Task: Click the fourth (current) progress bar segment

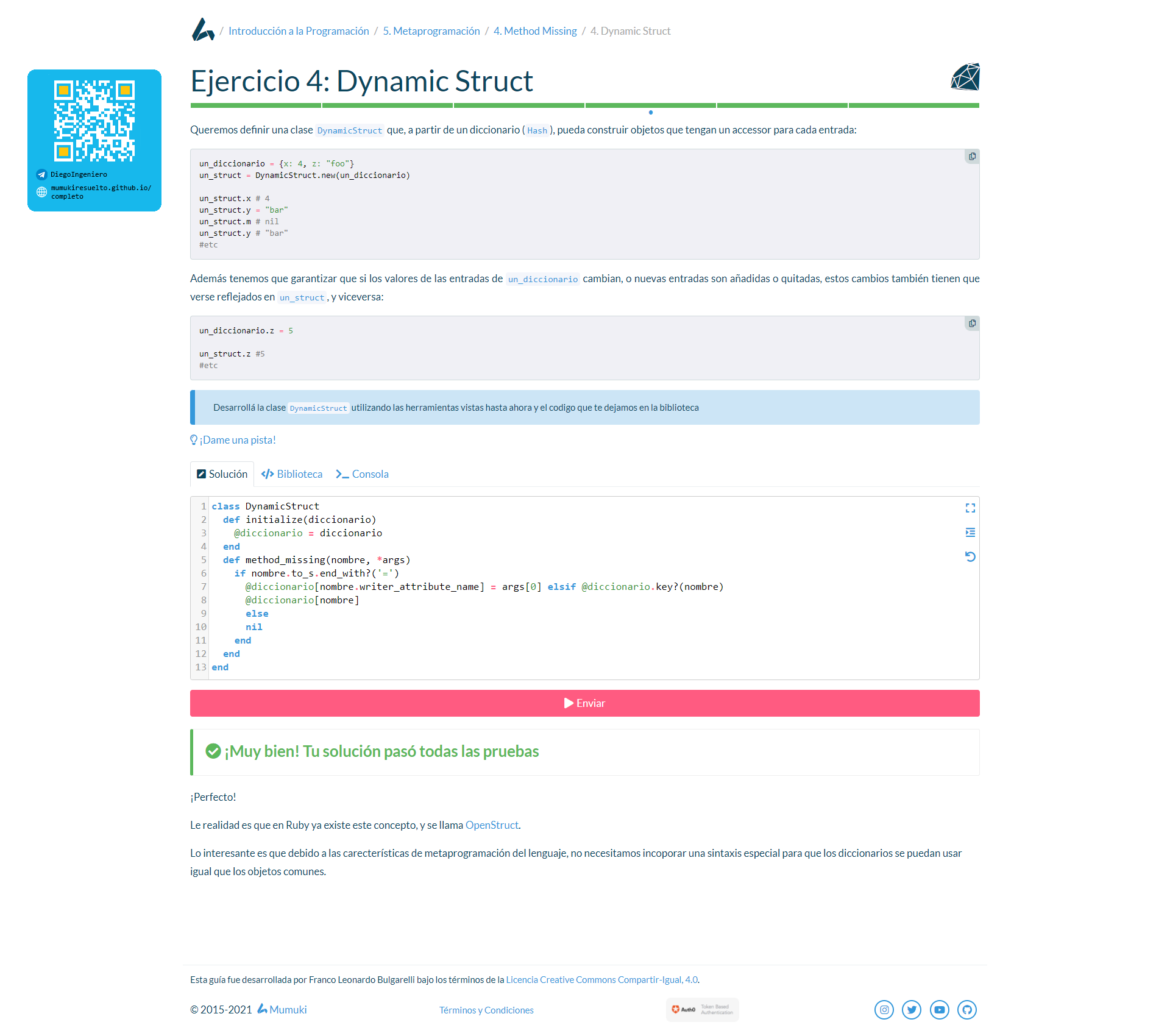Action: point(650,105)
